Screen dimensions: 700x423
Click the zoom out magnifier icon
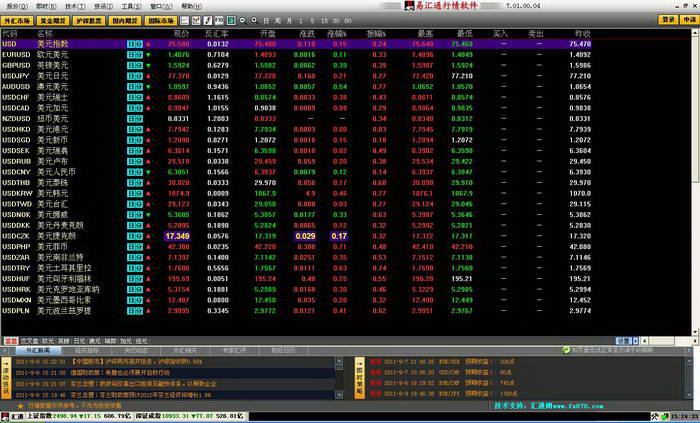click(x=243, y=21)
